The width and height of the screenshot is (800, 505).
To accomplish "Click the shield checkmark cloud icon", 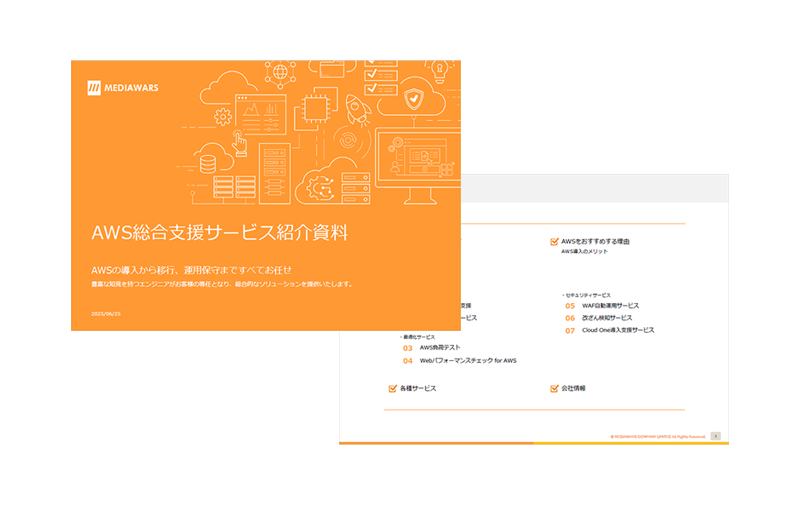I will [413, 97].
